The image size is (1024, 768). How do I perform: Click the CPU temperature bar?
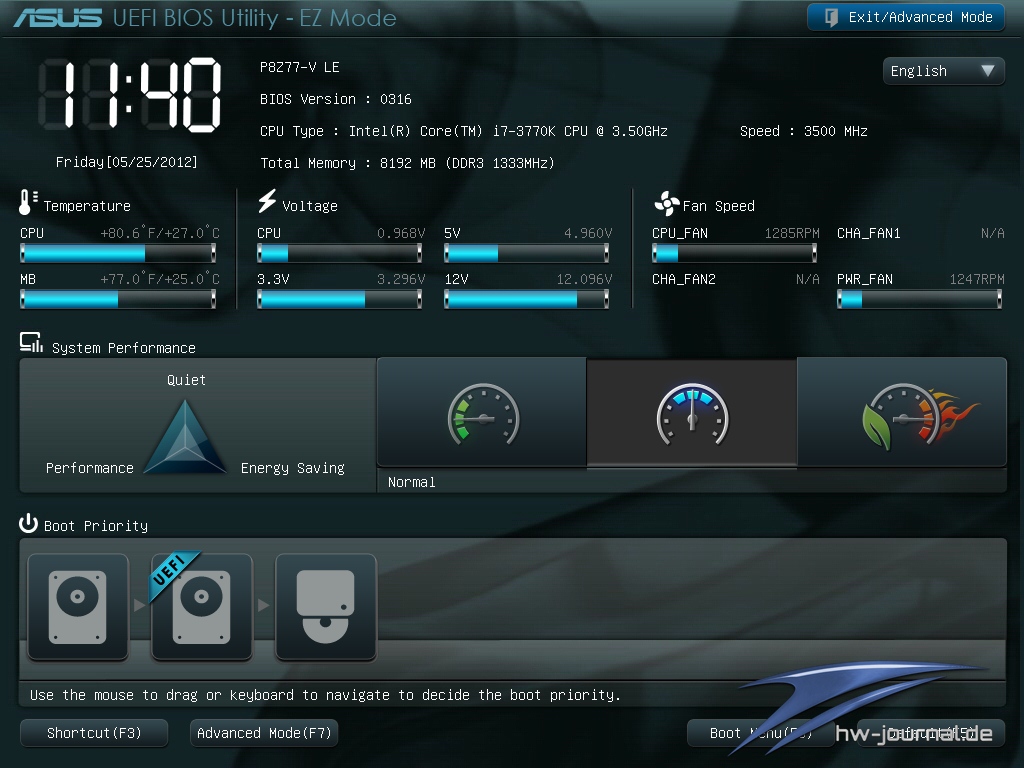tap(118, 253)
